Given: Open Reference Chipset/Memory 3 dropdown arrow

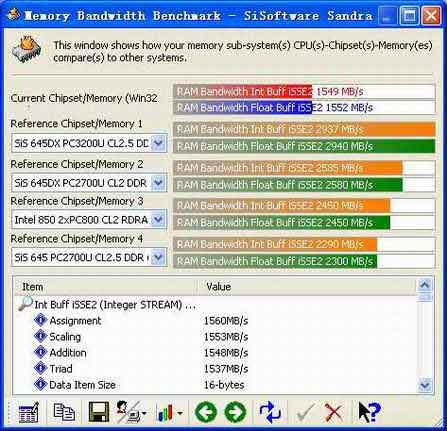Looking at the screenshot, I should pos(158,219).
